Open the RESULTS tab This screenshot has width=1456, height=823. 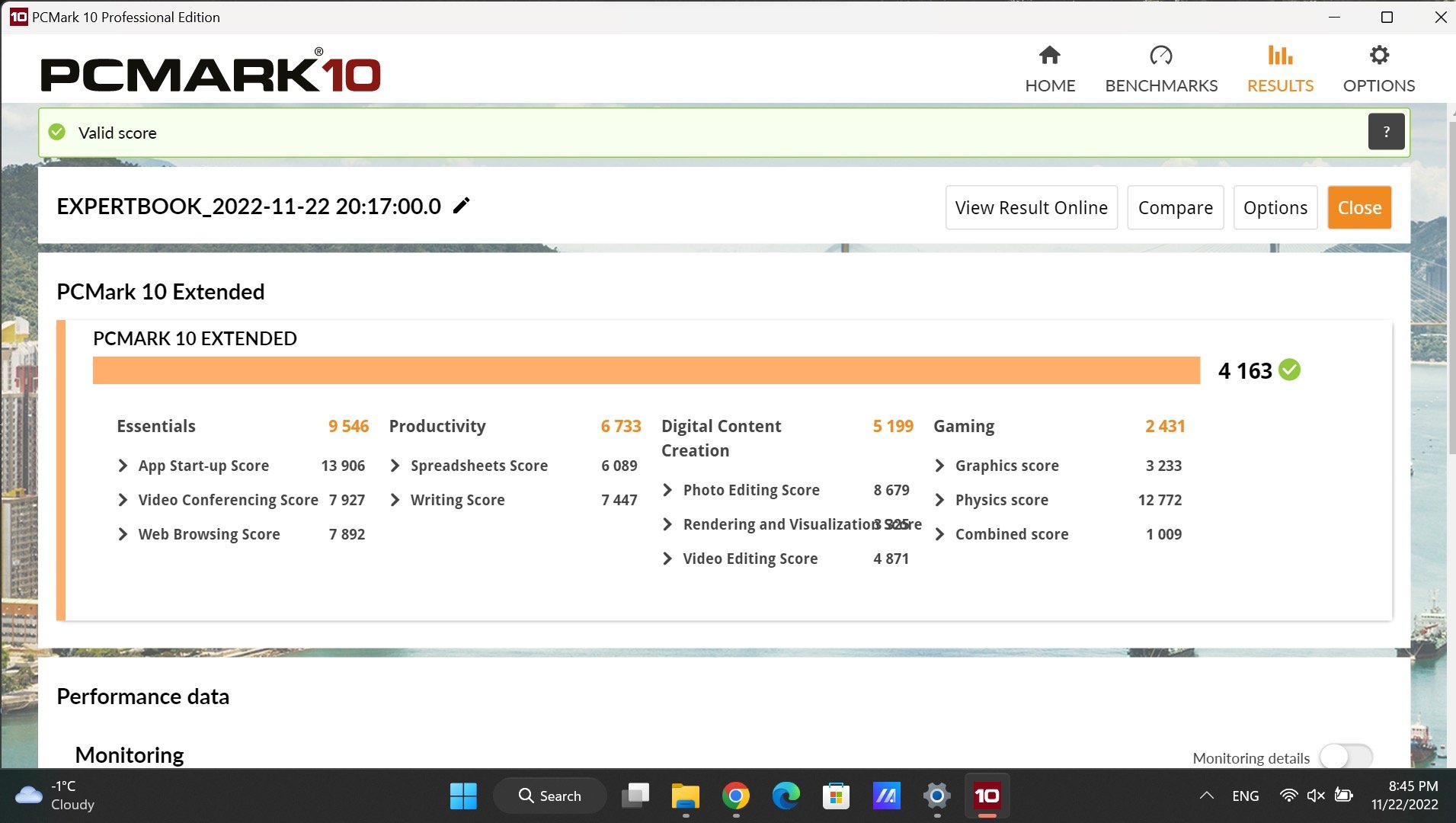pos(1280,69)
